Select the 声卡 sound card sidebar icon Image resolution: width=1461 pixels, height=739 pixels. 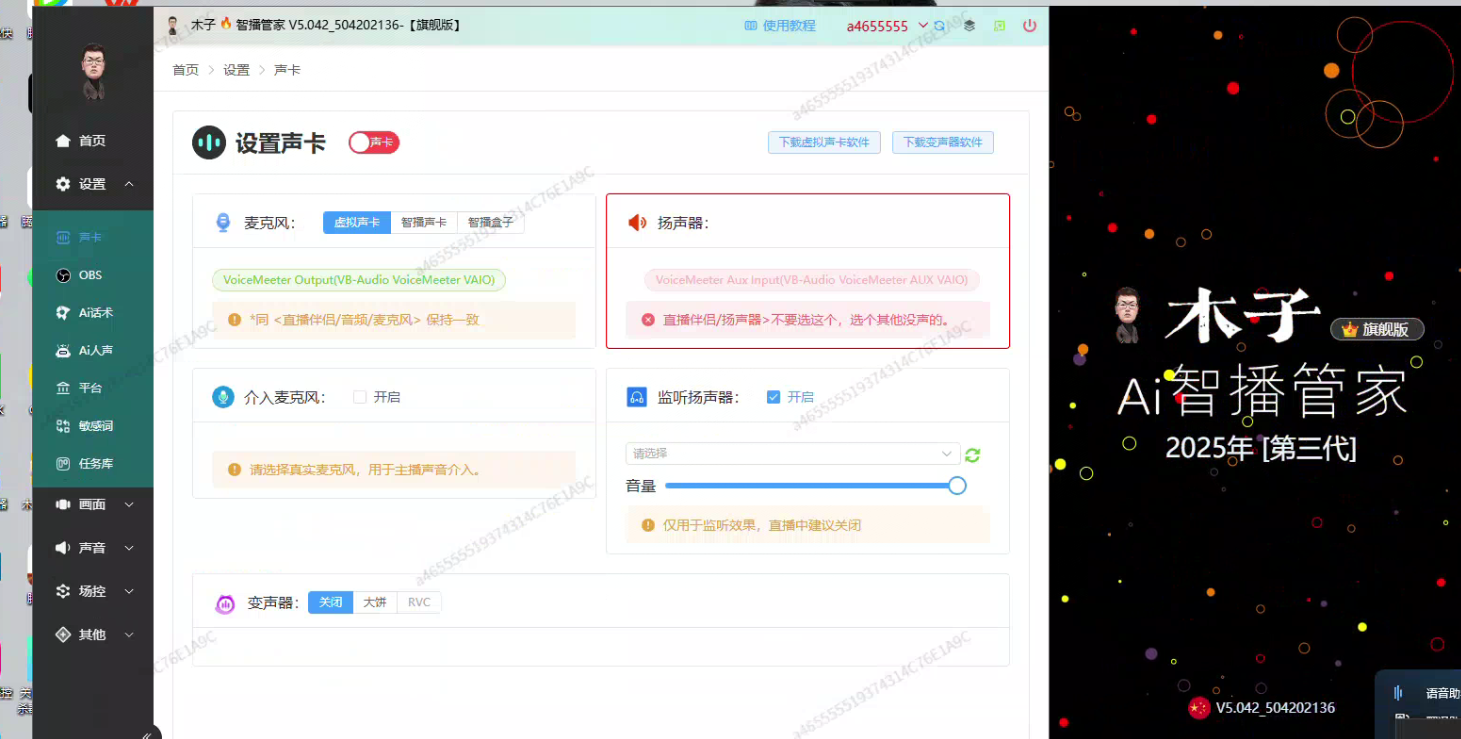[63, 238]
